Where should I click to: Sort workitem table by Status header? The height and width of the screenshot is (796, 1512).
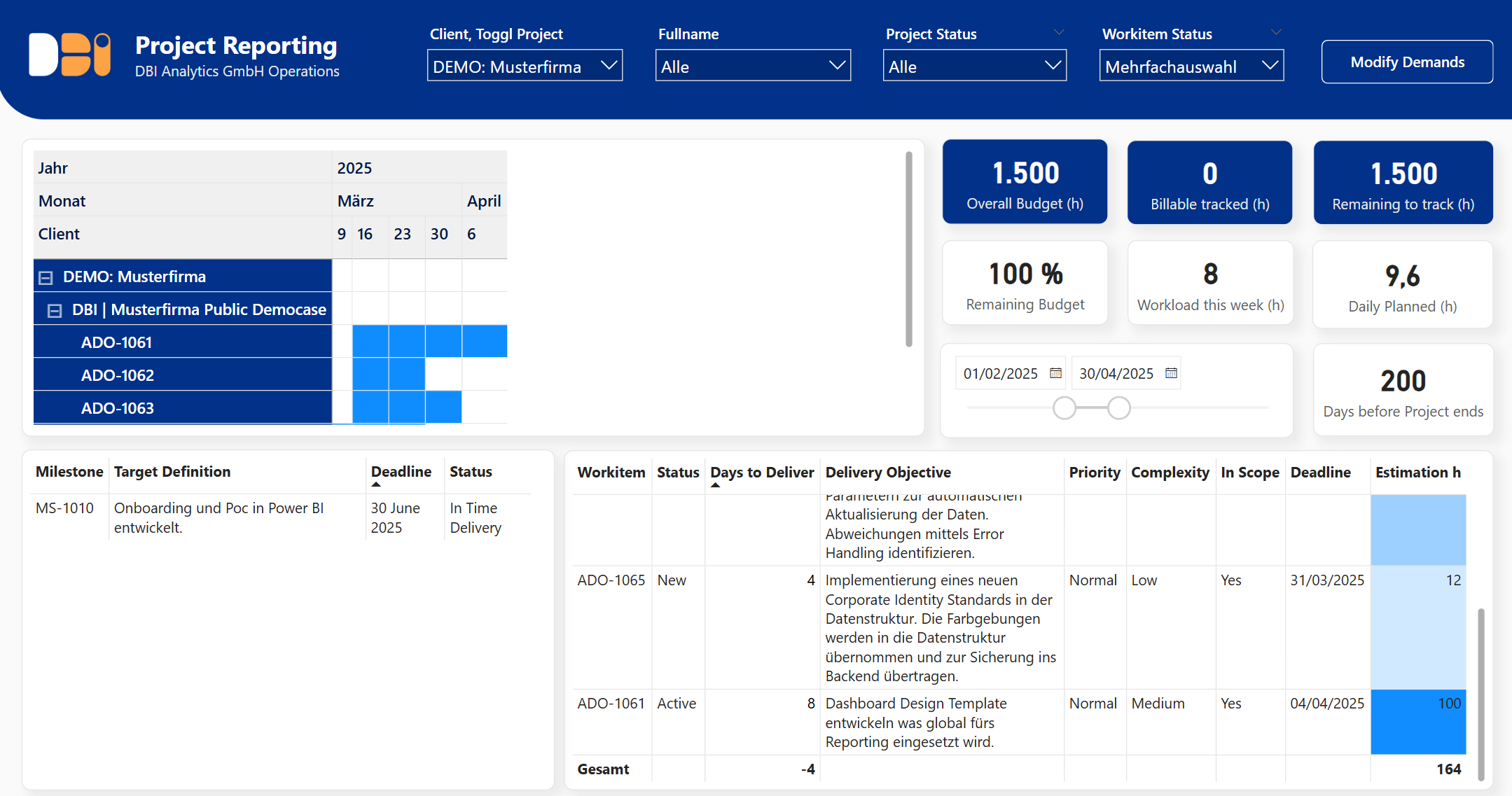point(678,473)
